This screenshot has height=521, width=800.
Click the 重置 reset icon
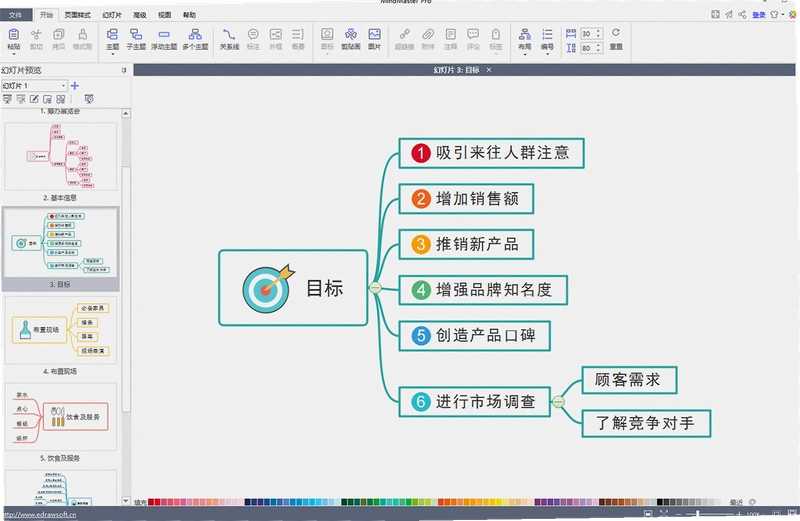pos(616,39)
